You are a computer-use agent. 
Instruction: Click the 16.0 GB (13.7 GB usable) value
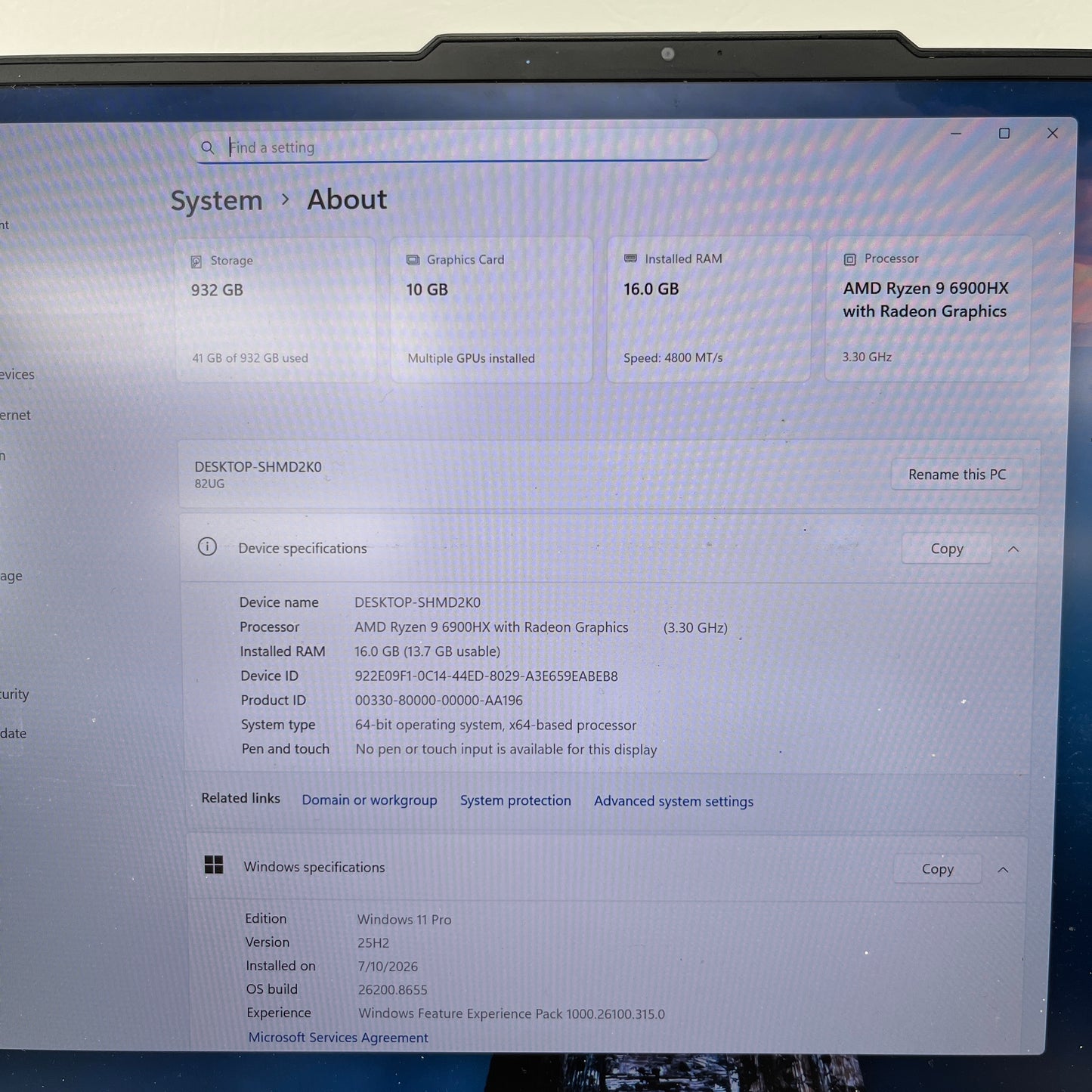[x=427, y=651]
